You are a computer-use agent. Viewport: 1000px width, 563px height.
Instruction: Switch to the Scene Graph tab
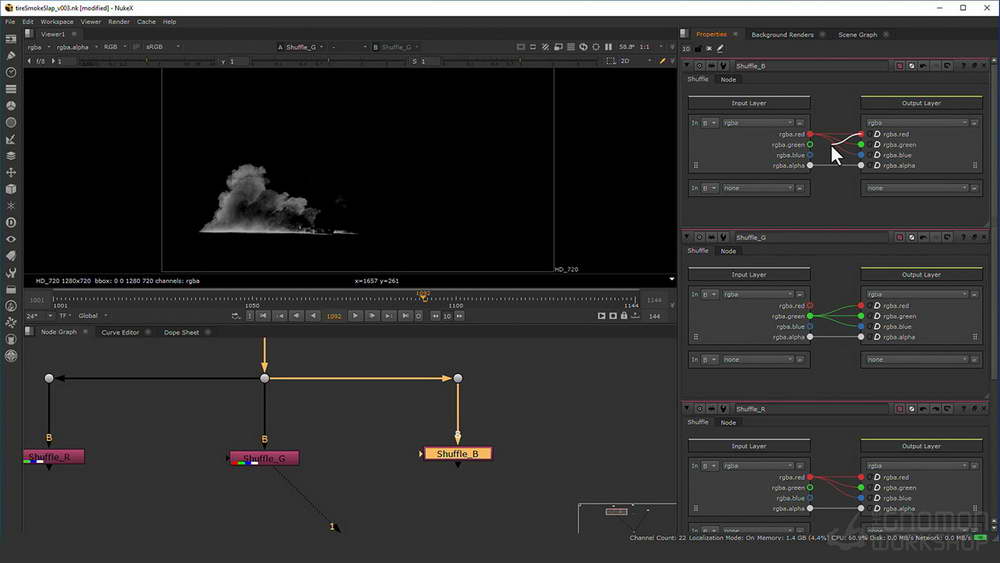point(857,34)
